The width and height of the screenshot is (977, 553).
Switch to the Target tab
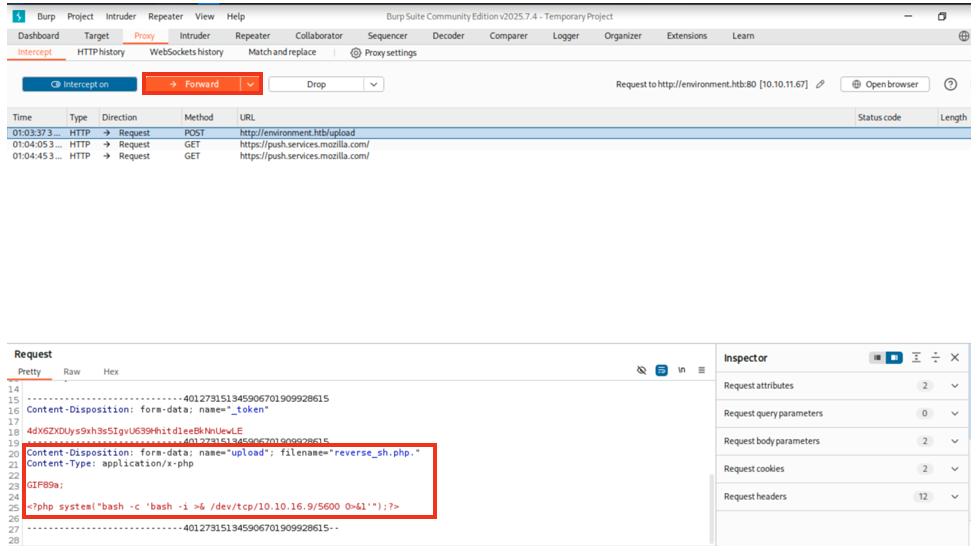pos(97,36)
